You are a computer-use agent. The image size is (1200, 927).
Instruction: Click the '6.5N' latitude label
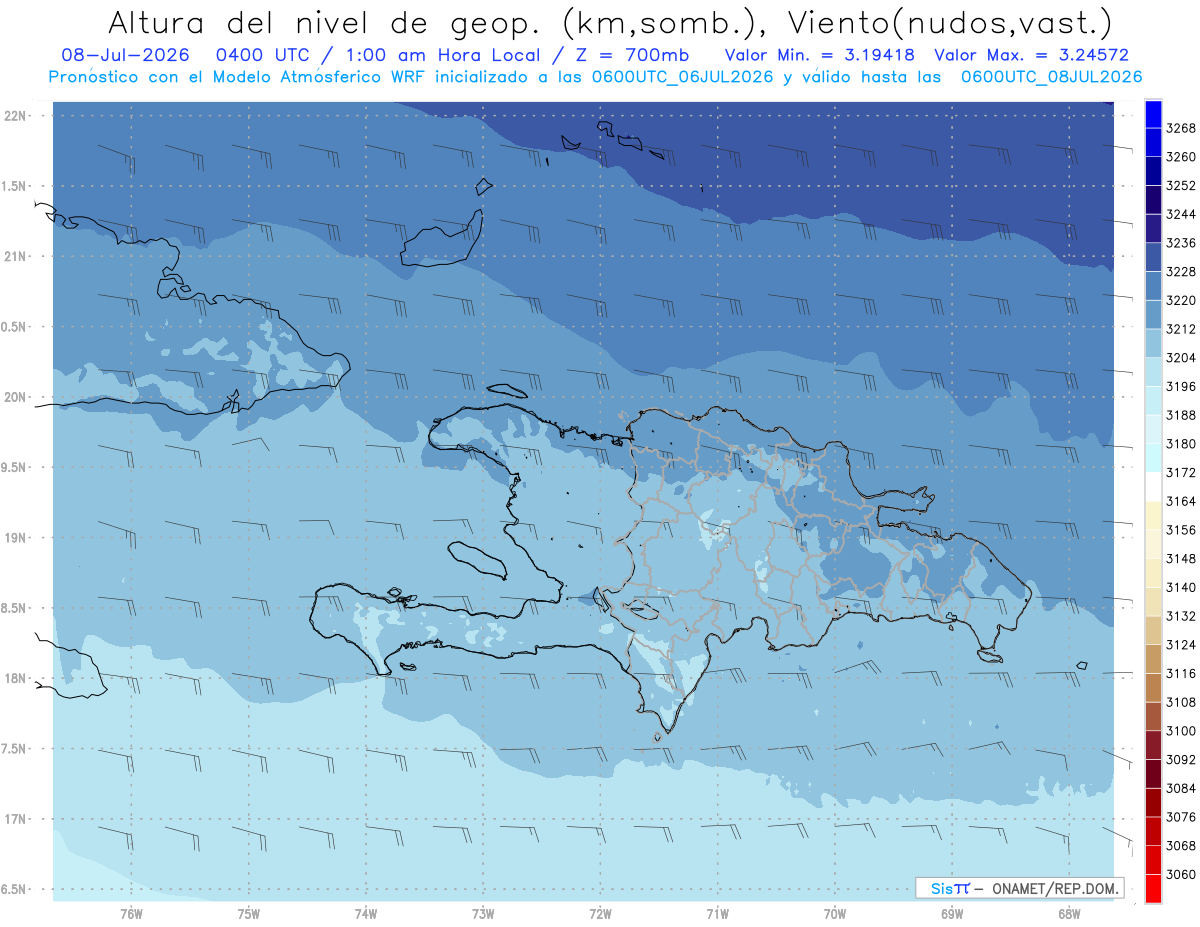point(15,889)
